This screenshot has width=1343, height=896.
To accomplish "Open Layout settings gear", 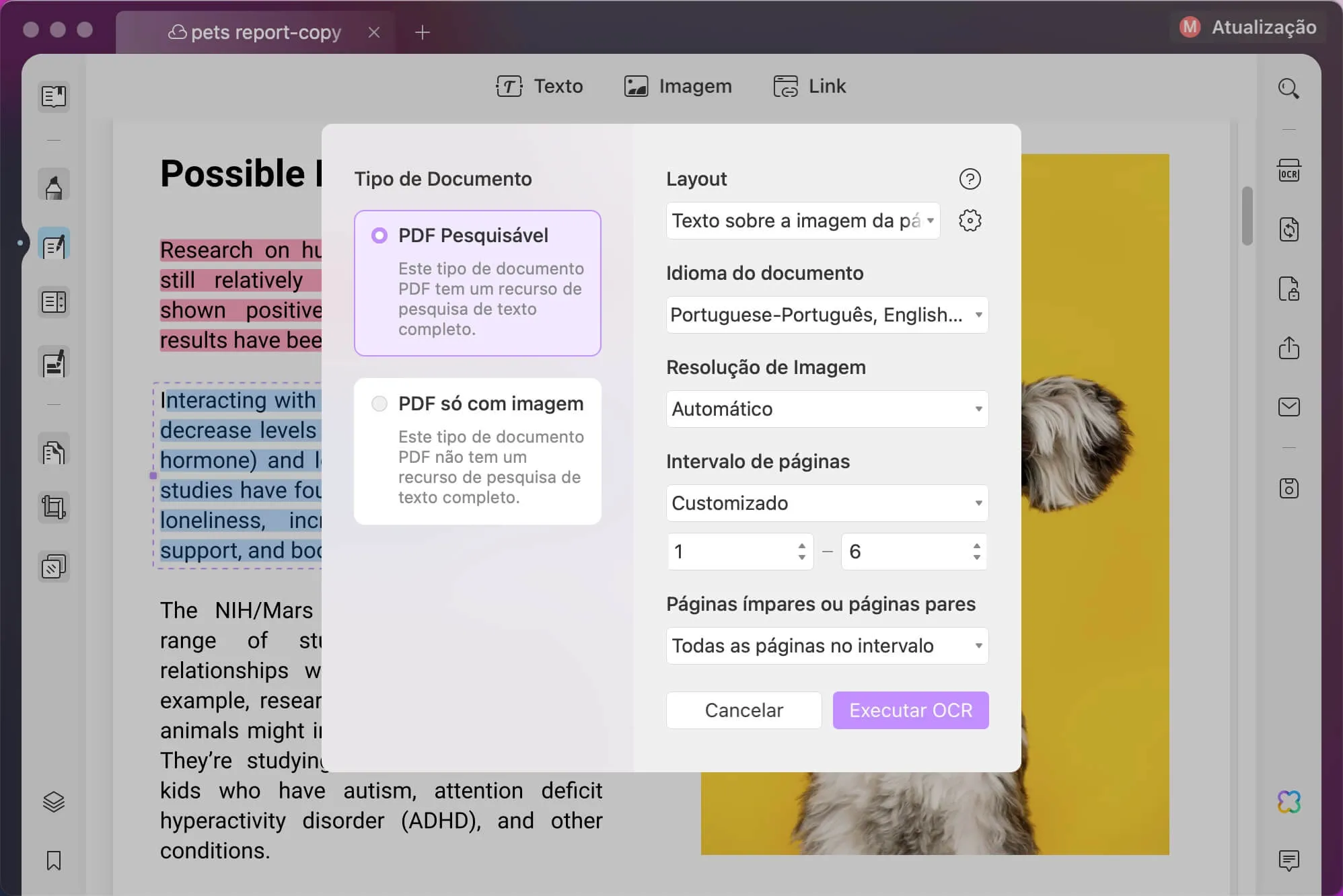I will click(970, 220).
